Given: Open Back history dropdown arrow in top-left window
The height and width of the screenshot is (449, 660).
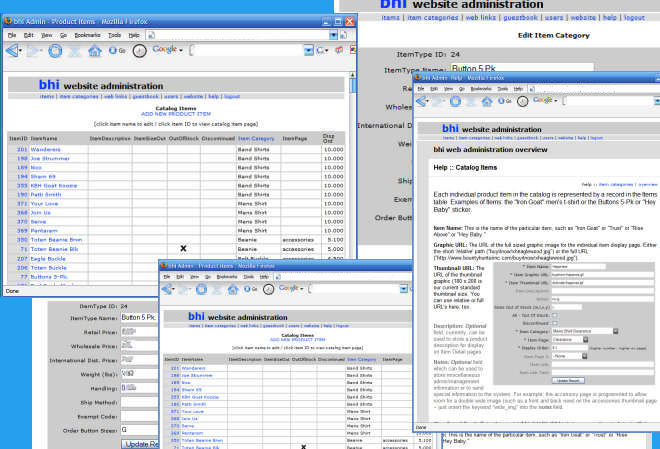Looking at the screenshot, I should pyautogui.click(x=20, y=51).
